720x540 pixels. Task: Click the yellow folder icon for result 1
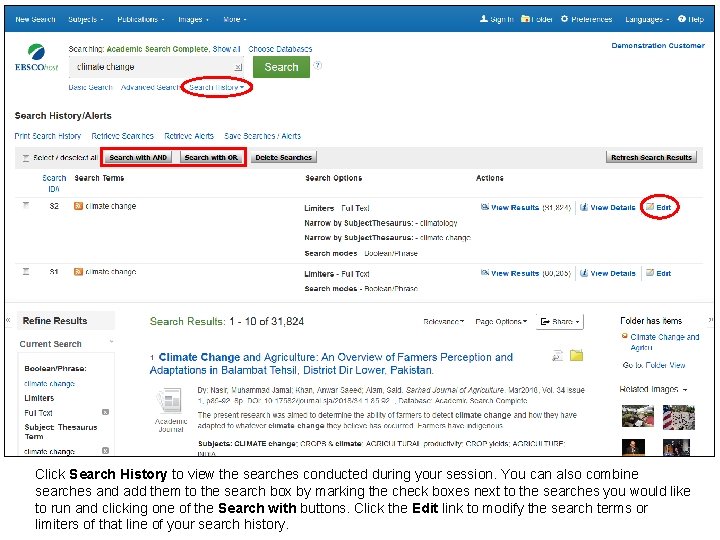tap(576, 355)
